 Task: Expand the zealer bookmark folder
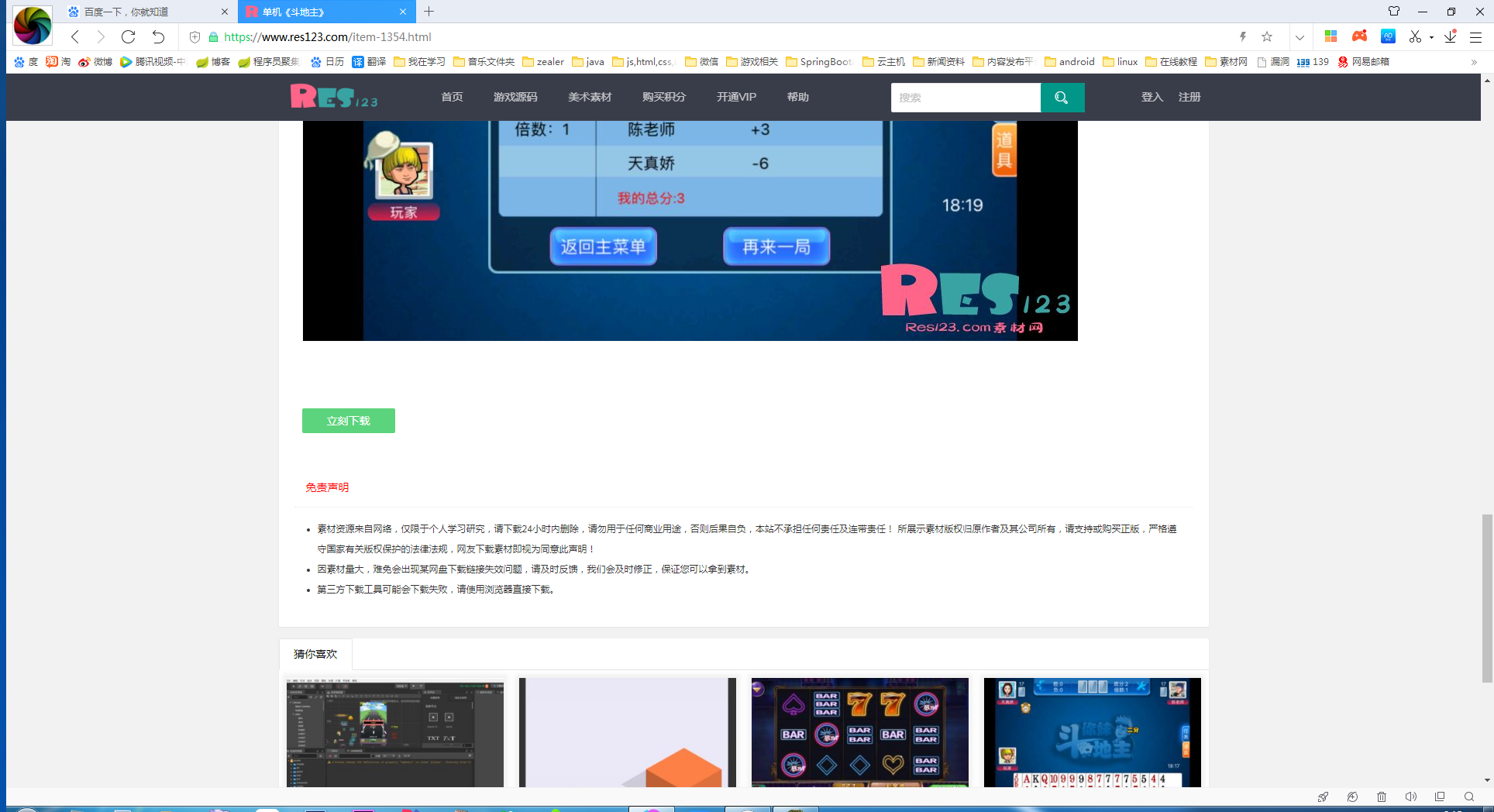click(543, 62)
